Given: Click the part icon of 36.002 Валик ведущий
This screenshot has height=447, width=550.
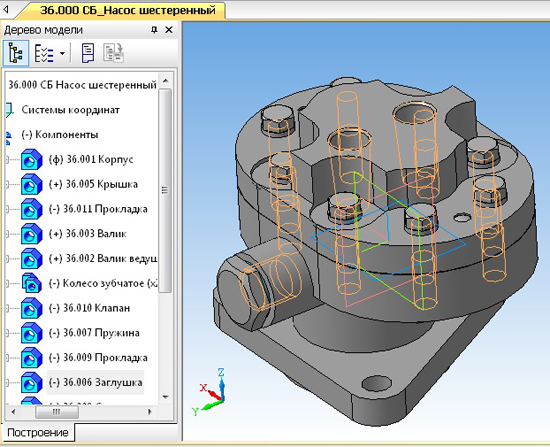Looking at the screenshot, I should (32, 259).
